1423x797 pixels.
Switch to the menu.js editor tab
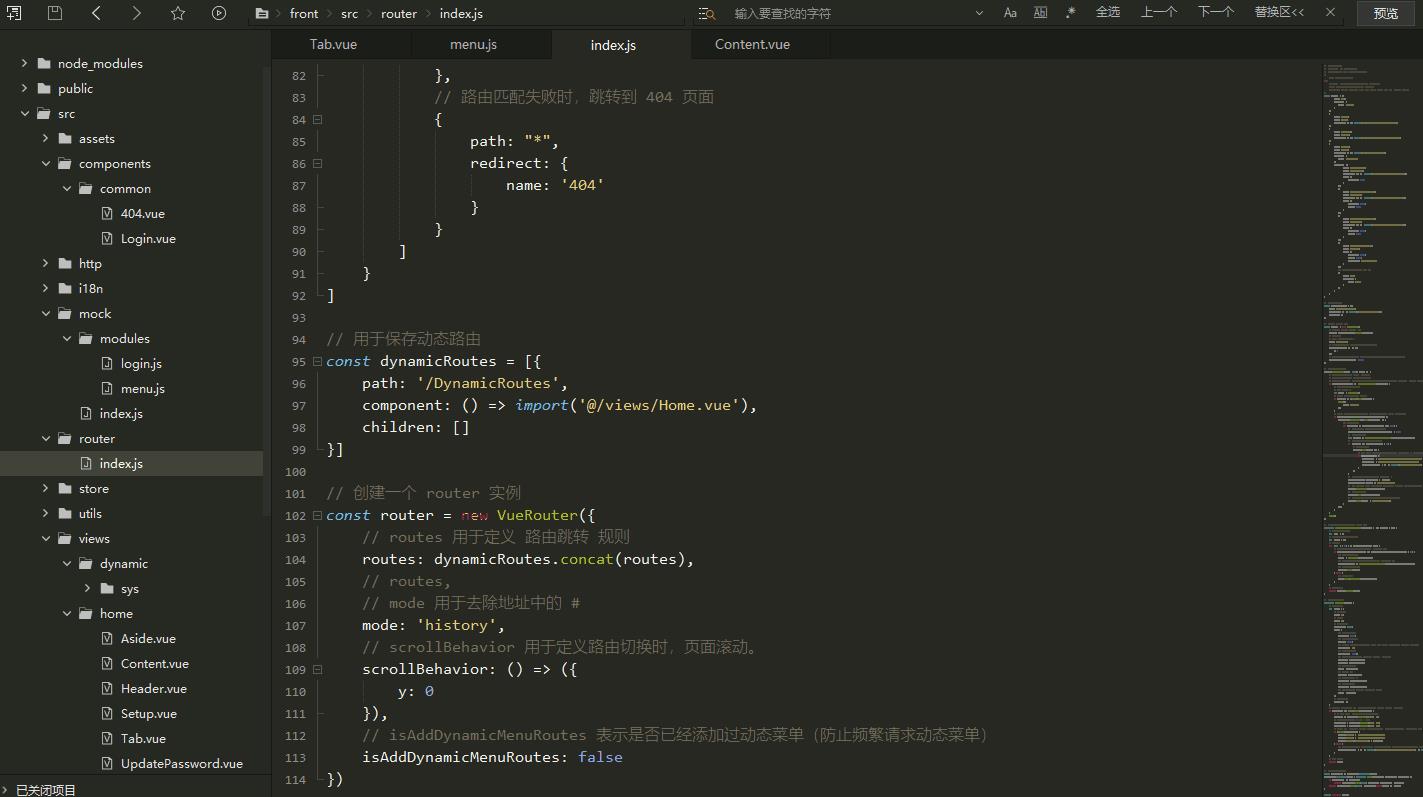tap(473, 44)
